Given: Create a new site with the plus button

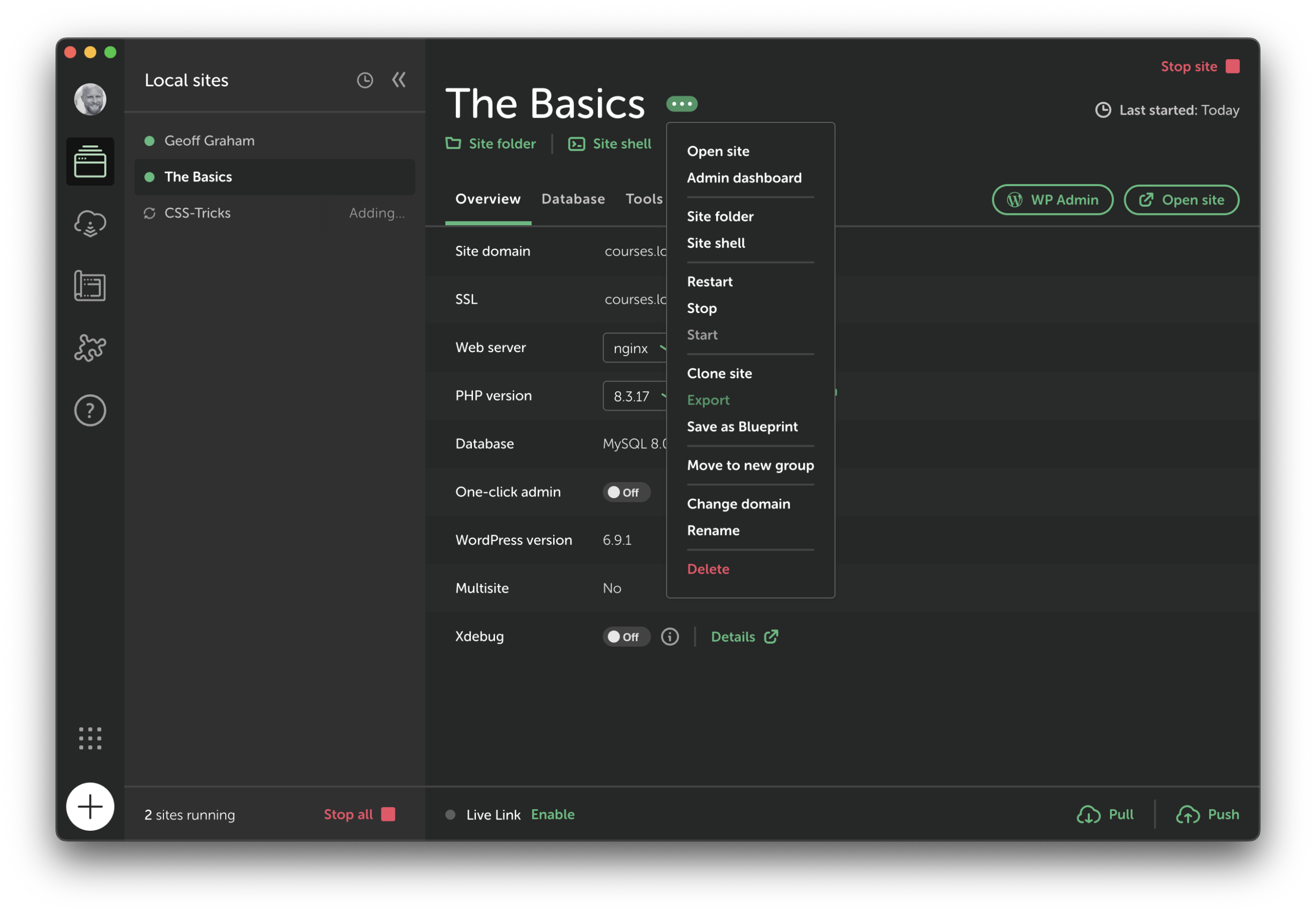Looking at the screenshot, I should pyautogui.click(x=90, y=807).
